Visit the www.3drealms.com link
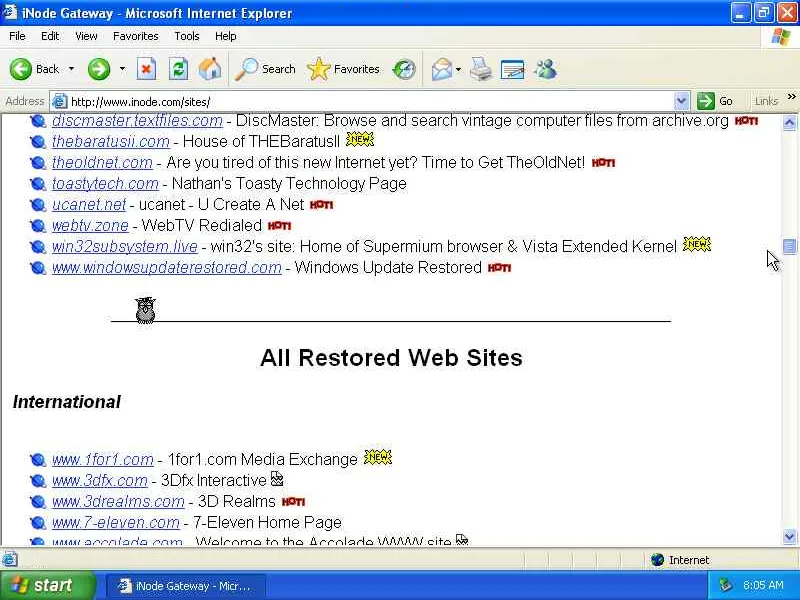 pos(118,502)
